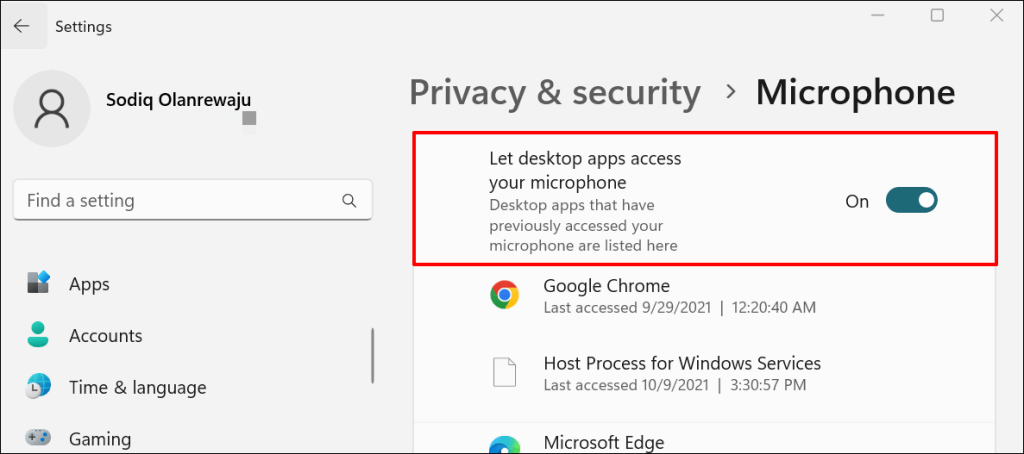Click the Gaming controller icon
1024x454 pixels.
click(x=39, y=438)
